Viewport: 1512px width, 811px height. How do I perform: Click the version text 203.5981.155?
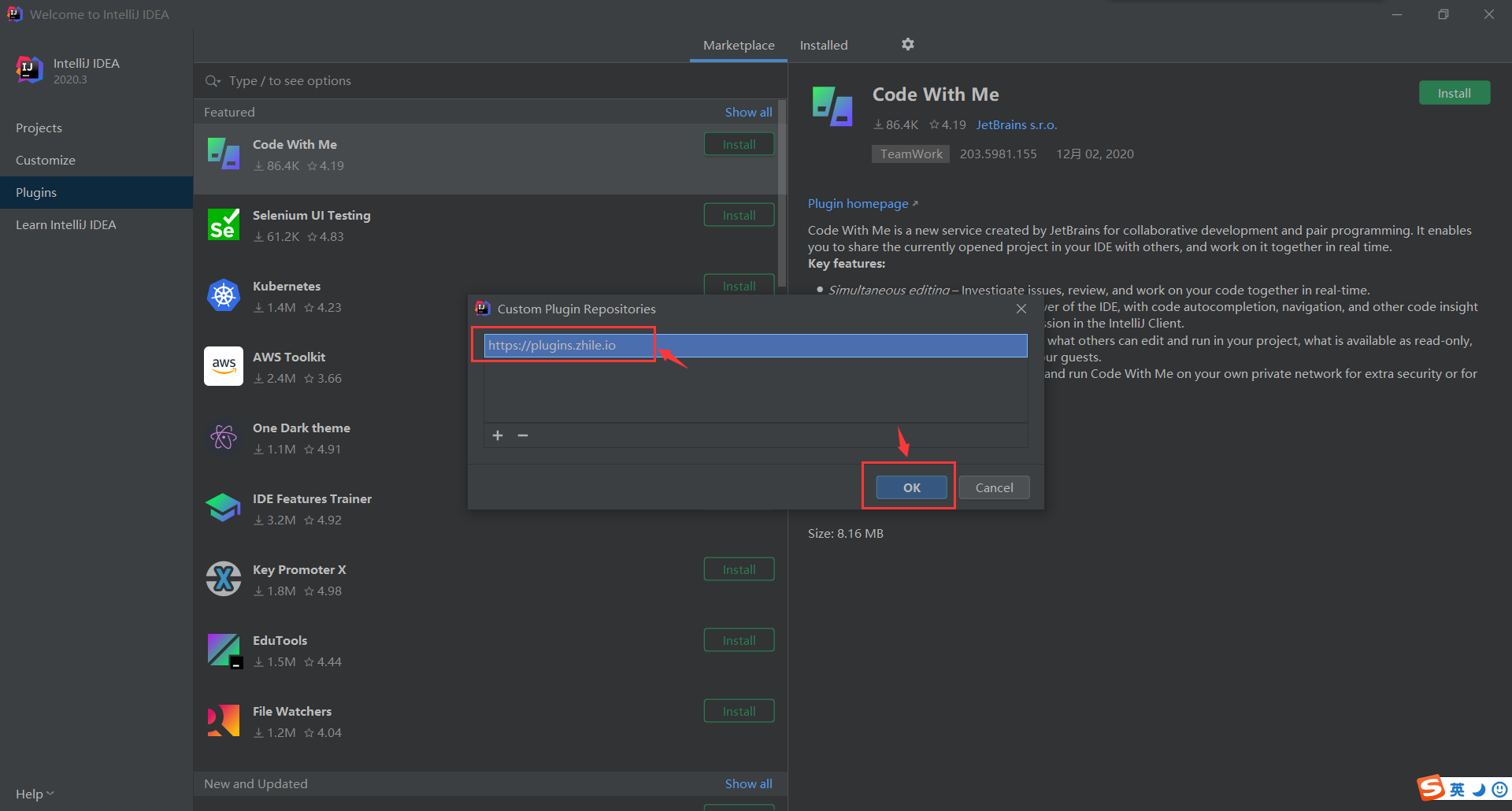pyautogui.click(x=998, y=154)
